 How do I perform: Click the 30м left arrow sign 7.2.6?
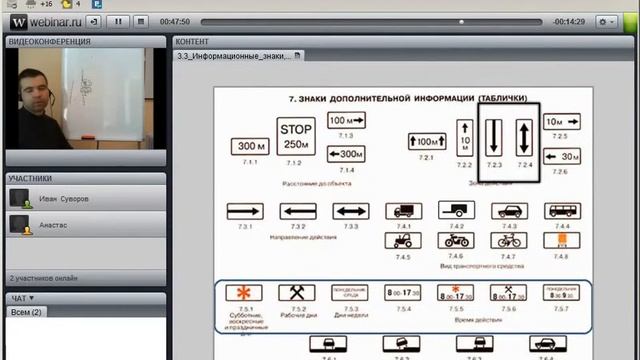pos(562,156)
